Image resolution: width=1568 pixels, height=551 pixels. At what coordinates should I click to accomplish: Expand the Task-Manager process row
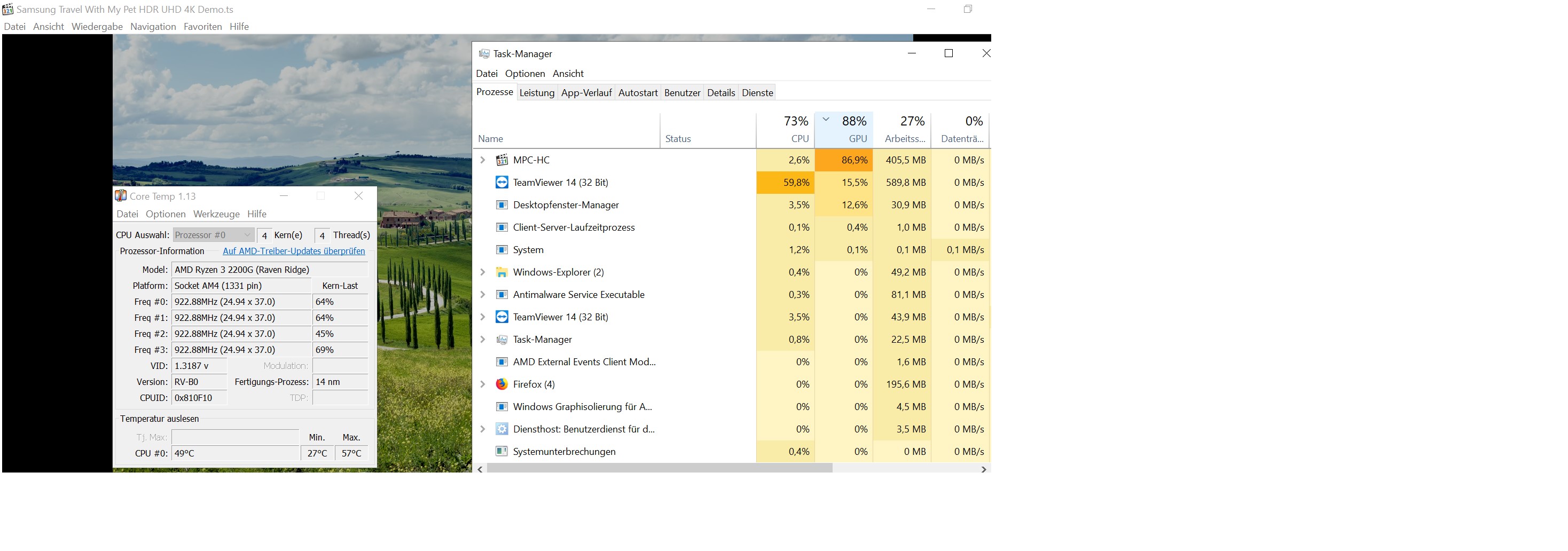coord(483,340)
